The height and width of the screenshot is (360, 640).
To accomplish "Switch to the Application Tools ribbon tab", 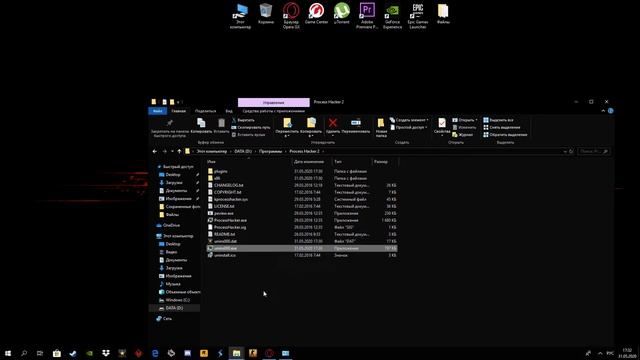I will pyautogui.click(x=273, y=111).
